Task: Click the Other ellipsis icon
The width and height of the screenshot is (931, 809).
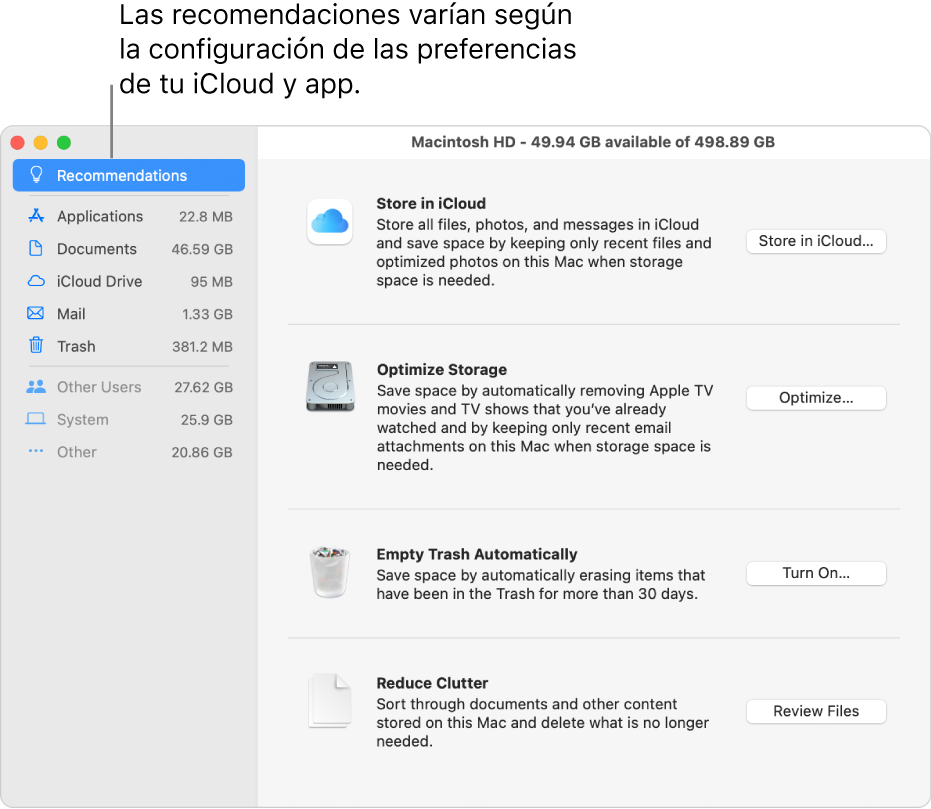Action: click(x=36, y=451)
